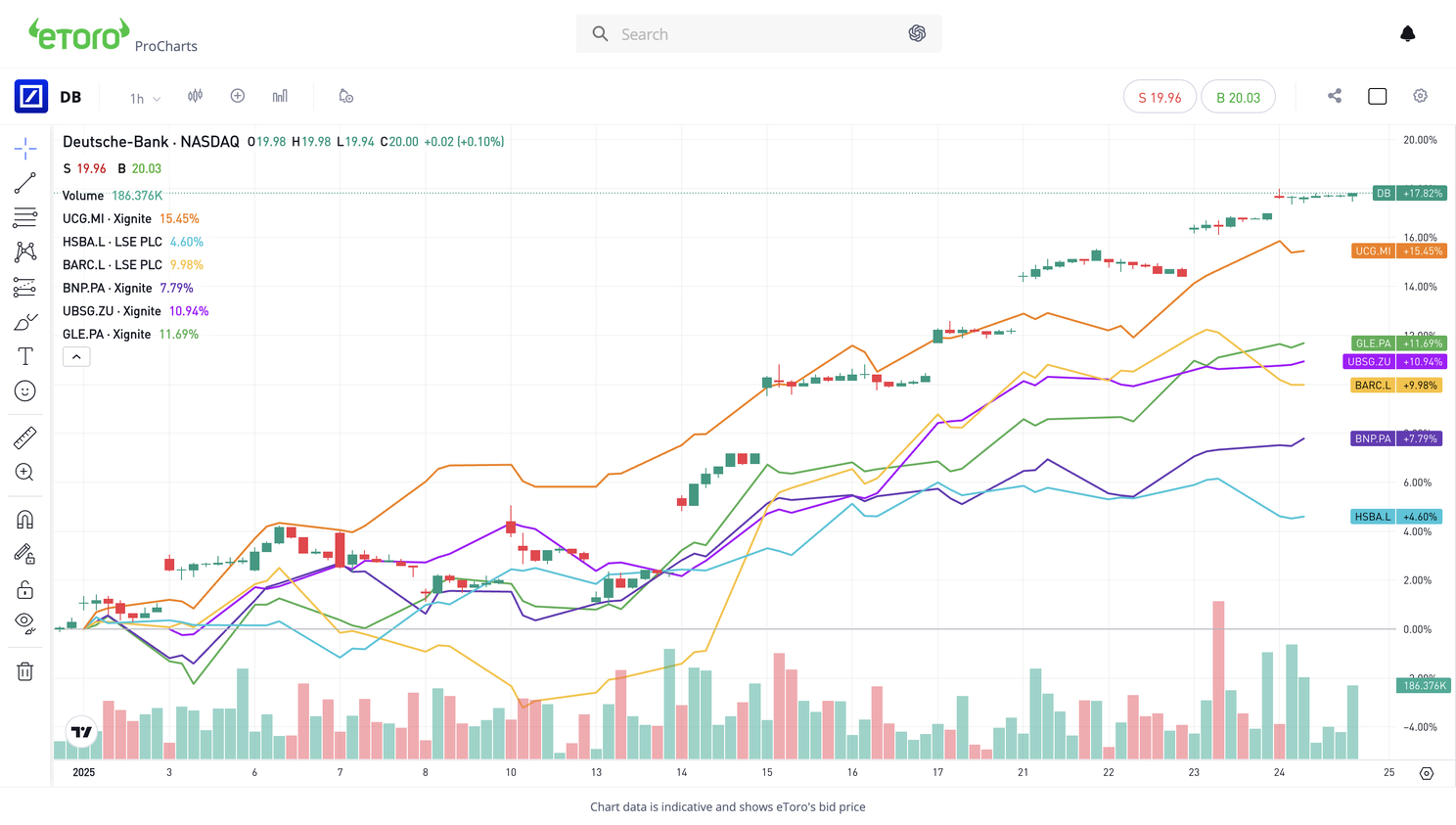Click the 24 date label on time axis

click(1279, 772)
